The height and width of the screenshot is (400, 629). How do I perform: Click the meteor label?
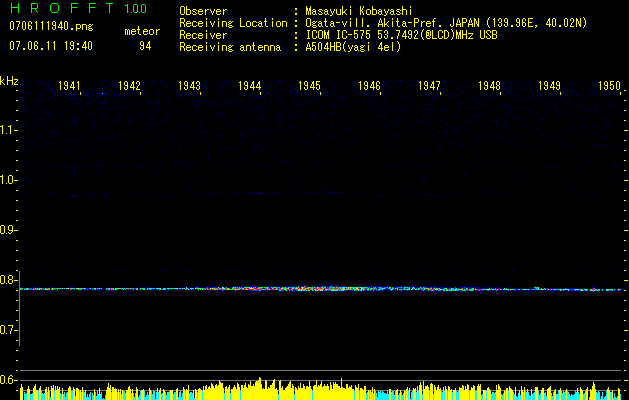pos(142,31)
